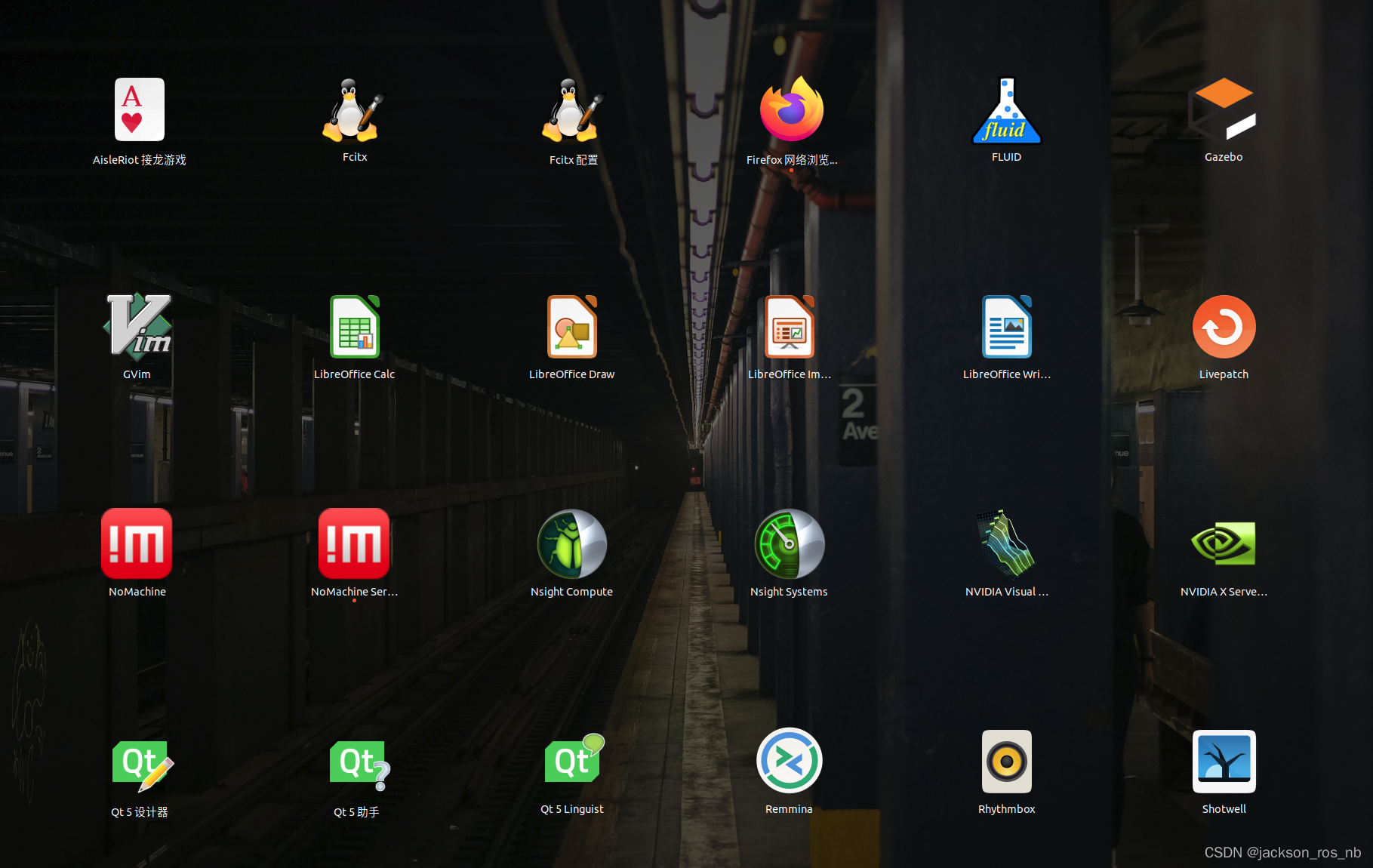Viewport: 1373px width, 868px height.
Task: Click the "NoMachine Ser..." label
Action: 354,592
